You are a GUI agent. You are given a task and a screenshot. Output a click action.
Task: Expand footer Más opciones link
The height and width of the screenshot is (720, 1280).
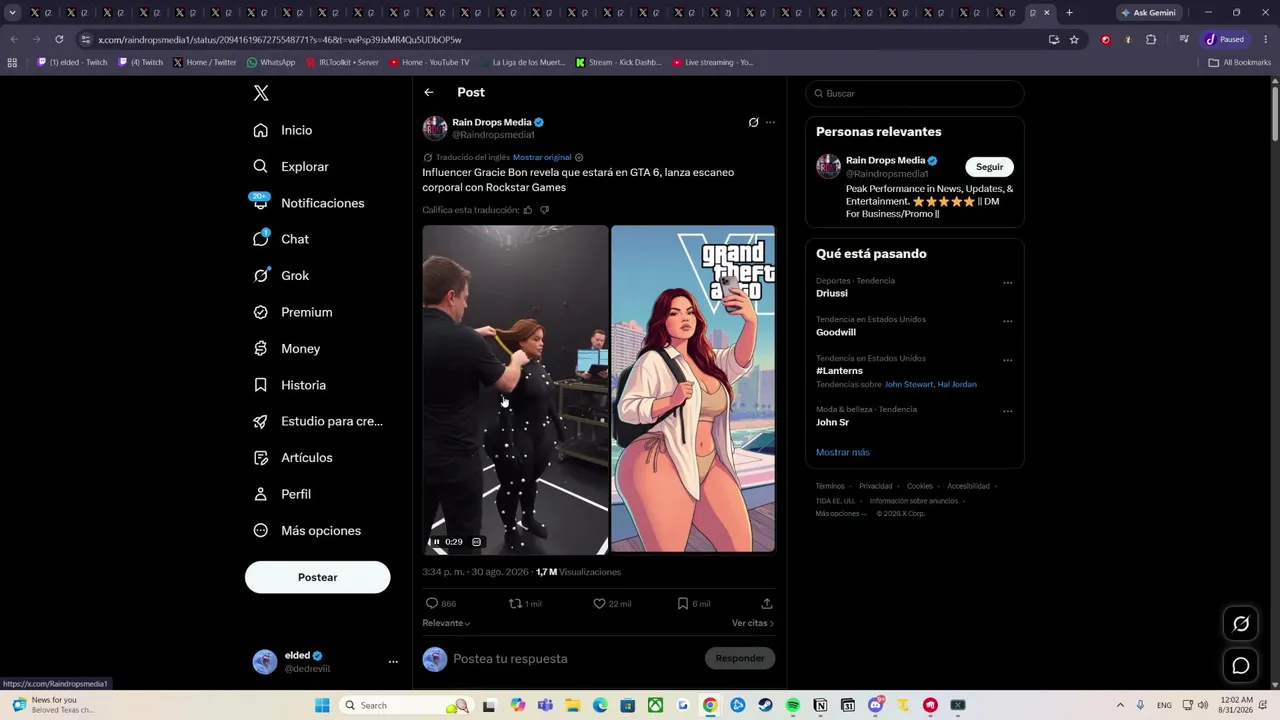841,514
